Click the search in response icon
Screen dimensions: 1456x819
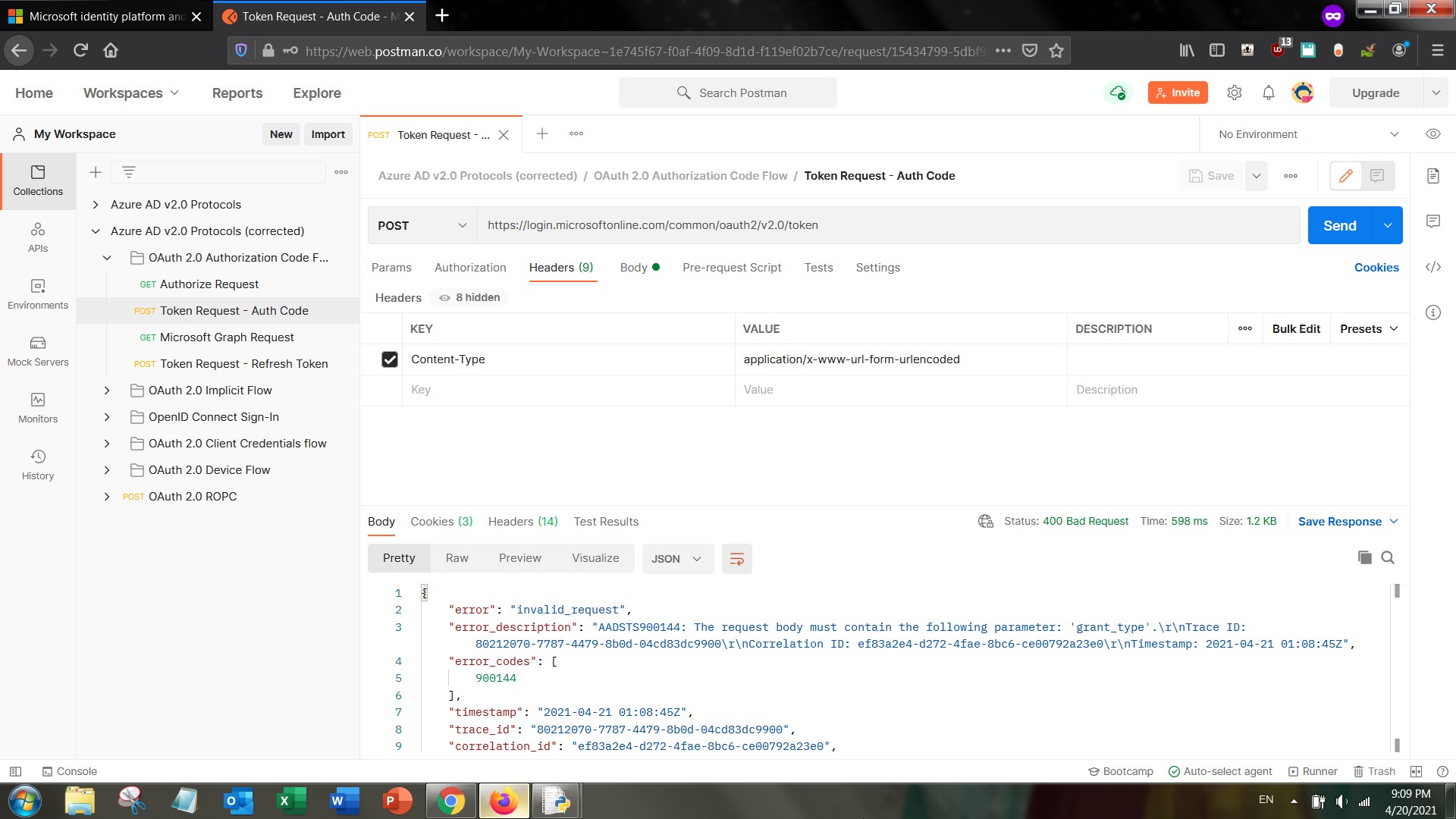(1387, 557)
